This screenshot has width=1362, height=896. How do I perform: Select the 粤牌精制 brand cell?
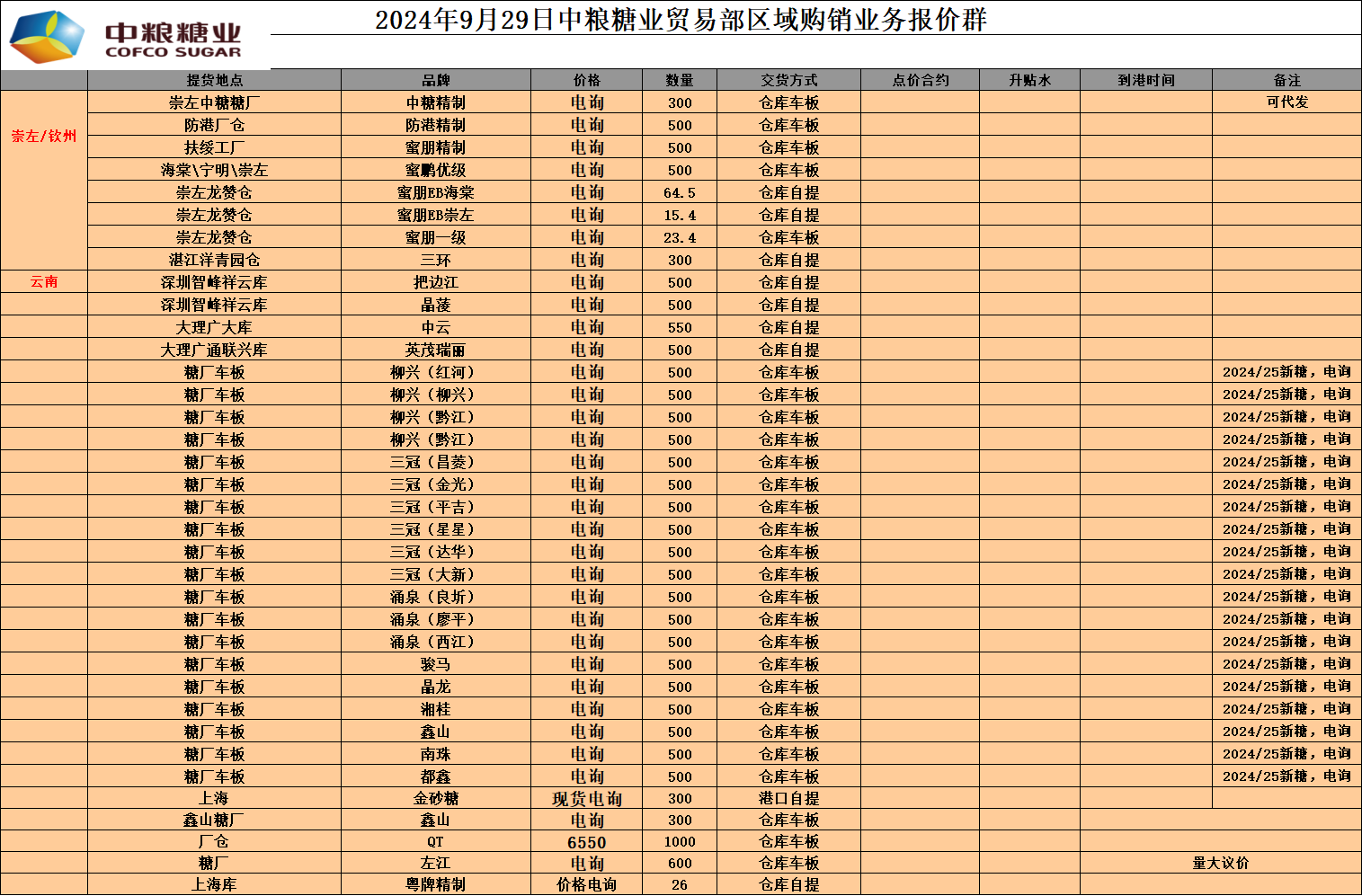[x=435, y=884]
